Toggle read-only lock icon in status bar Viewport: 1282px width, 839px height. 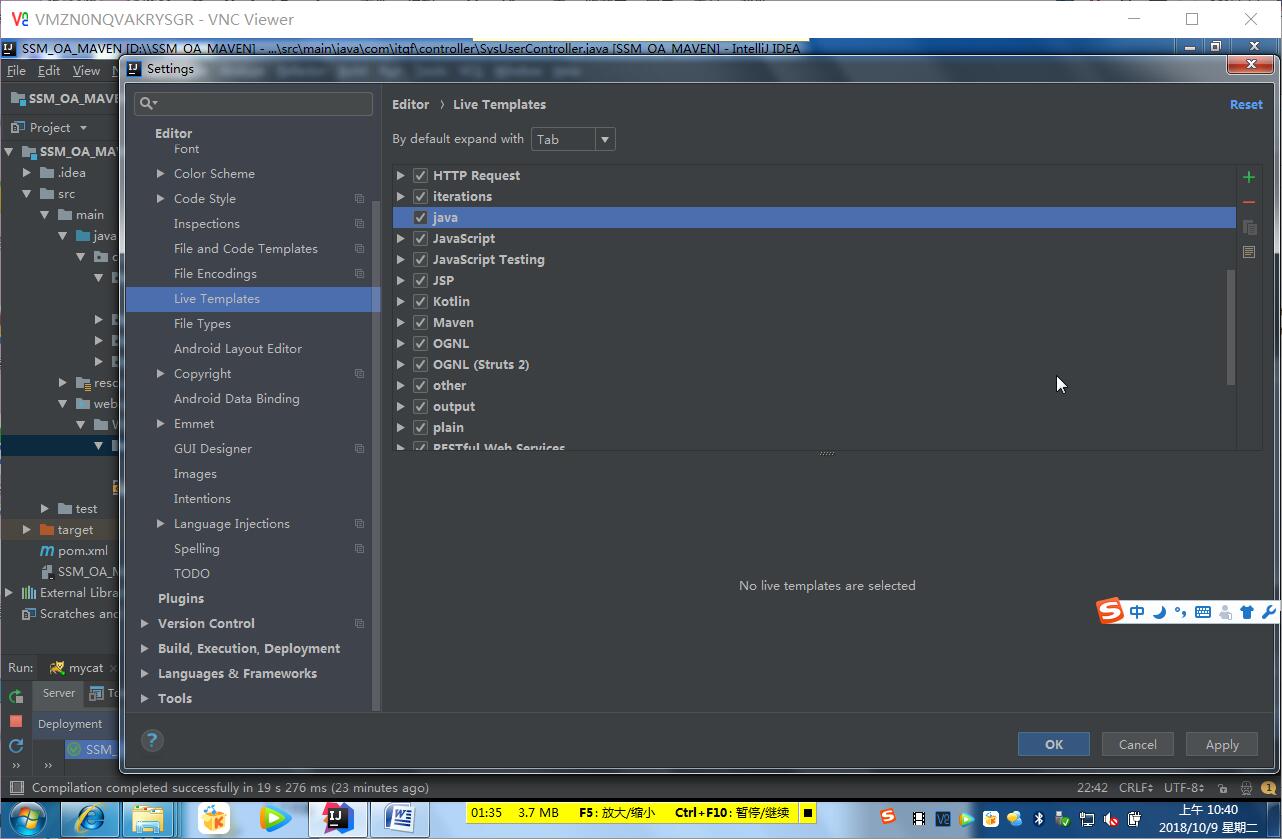pos(1222,788)
